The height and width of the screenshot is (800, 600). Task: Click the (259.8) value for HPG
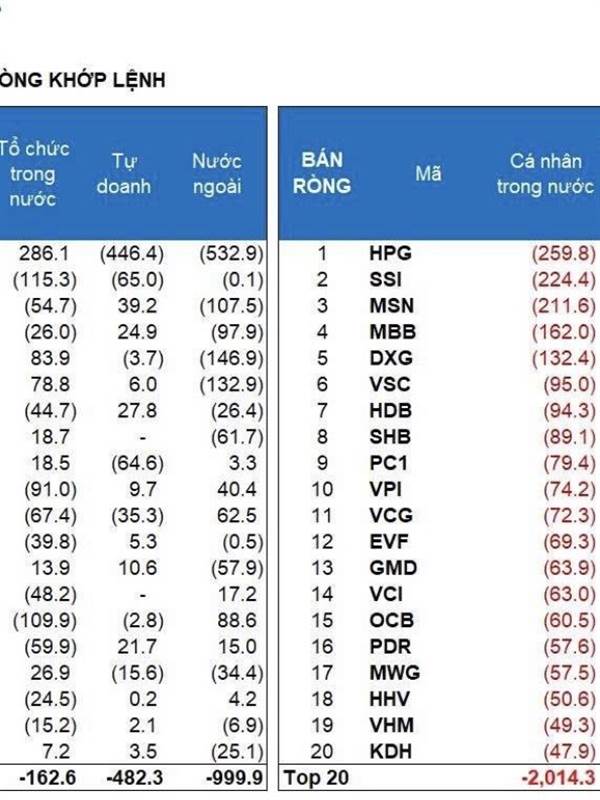point(564,254)
